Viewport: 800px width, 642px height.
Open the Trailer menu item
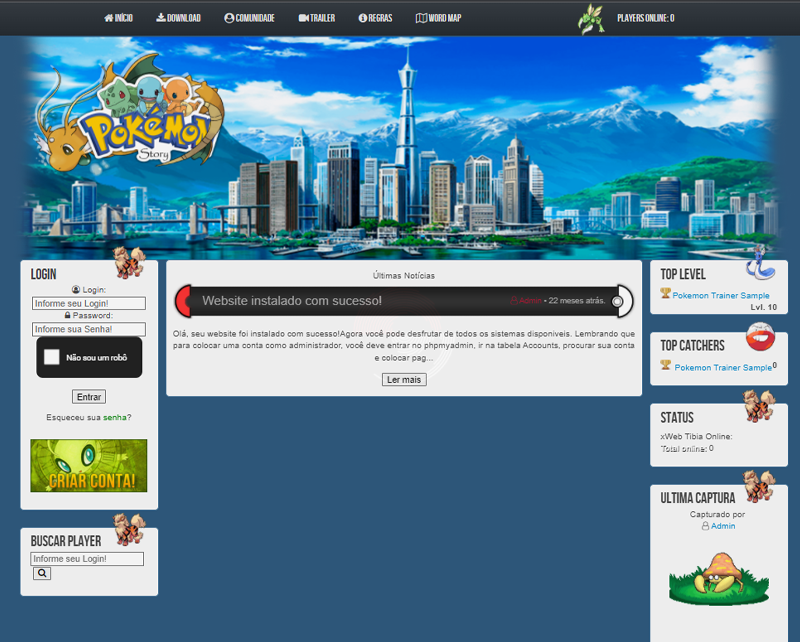317,18
